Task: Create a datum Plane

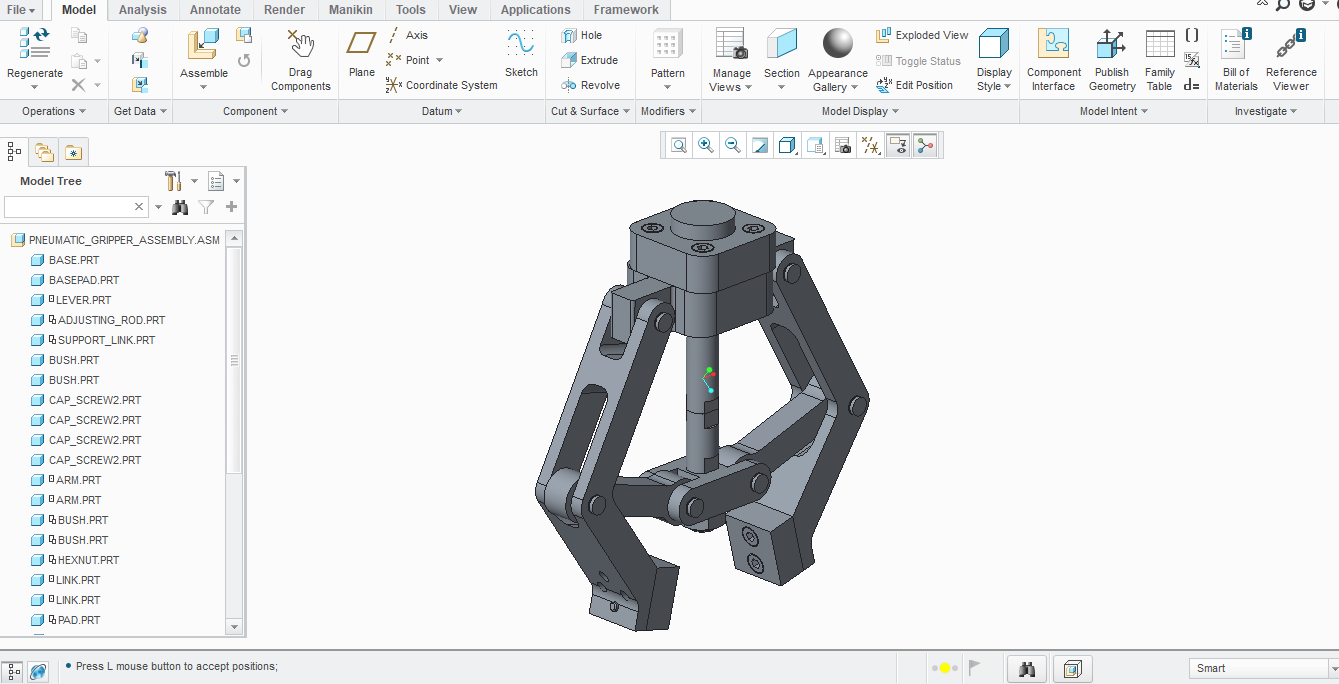Action: 362,54
